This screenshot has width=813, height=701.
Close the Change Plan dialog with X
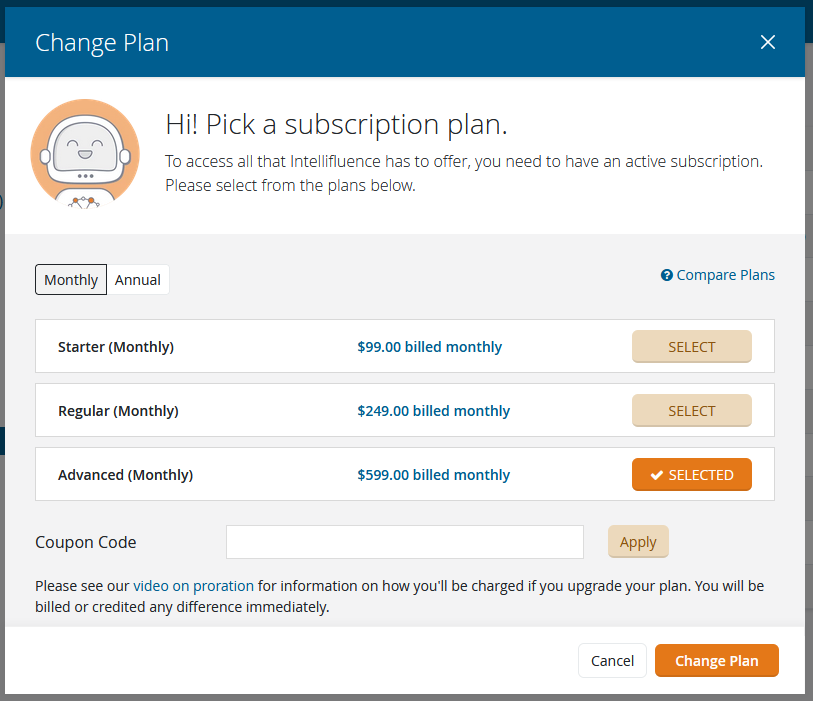coord(767,42)
